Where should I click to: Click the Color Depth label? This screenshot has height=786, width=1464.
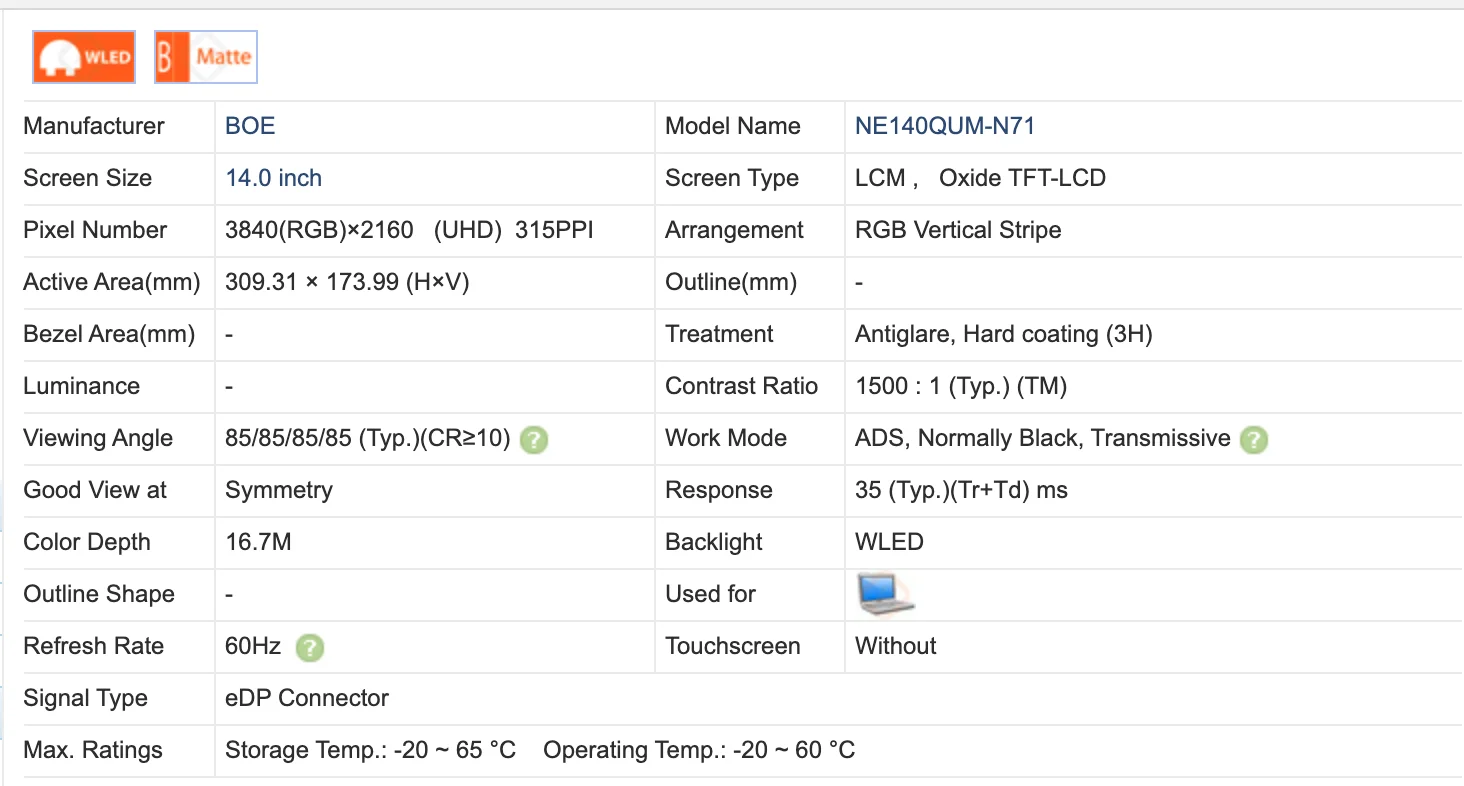coord(87,542)
